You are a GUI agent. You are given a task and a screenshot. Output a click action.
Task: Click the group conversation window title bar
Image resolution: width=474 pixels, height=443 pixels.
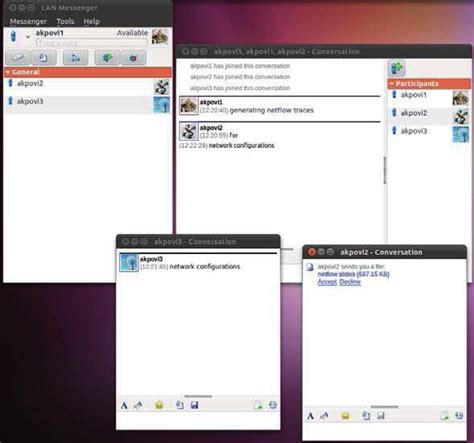[324, 52]
